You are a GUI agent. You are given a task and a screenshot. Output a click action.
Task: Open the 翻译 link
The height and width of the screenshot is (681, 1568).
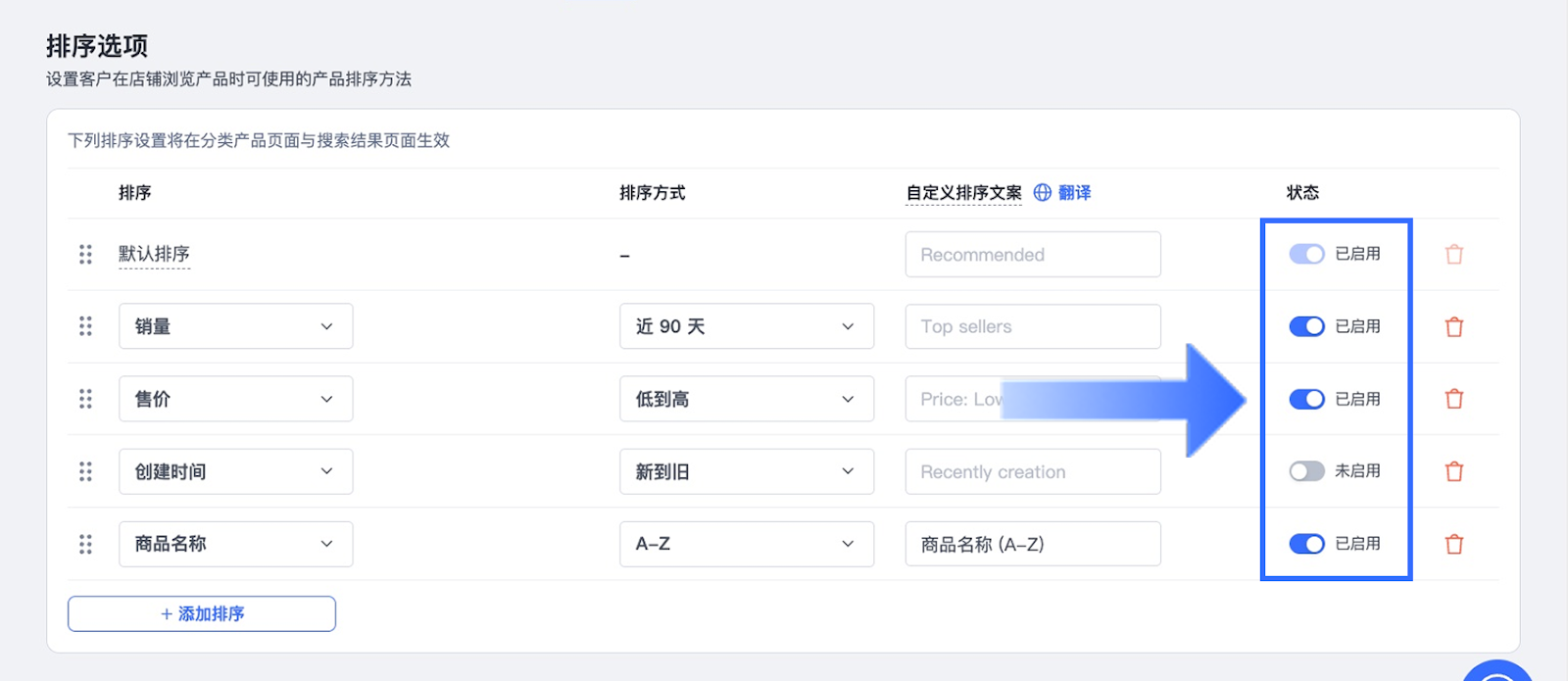click(x=1075, y=193)
